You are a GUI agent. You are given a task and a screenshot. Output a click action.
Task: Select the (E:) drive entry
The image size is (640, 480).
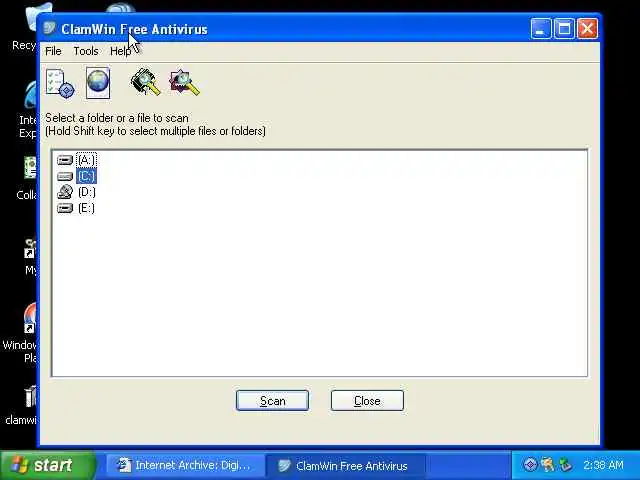click(86, 208)
